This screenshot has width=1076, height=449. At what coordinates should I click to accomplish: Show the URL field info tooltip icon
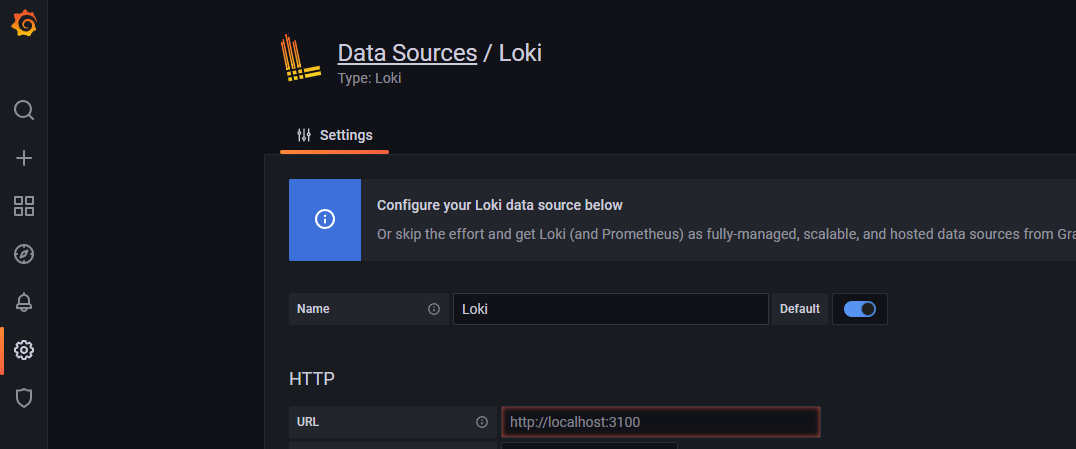[x=482, y=422]
